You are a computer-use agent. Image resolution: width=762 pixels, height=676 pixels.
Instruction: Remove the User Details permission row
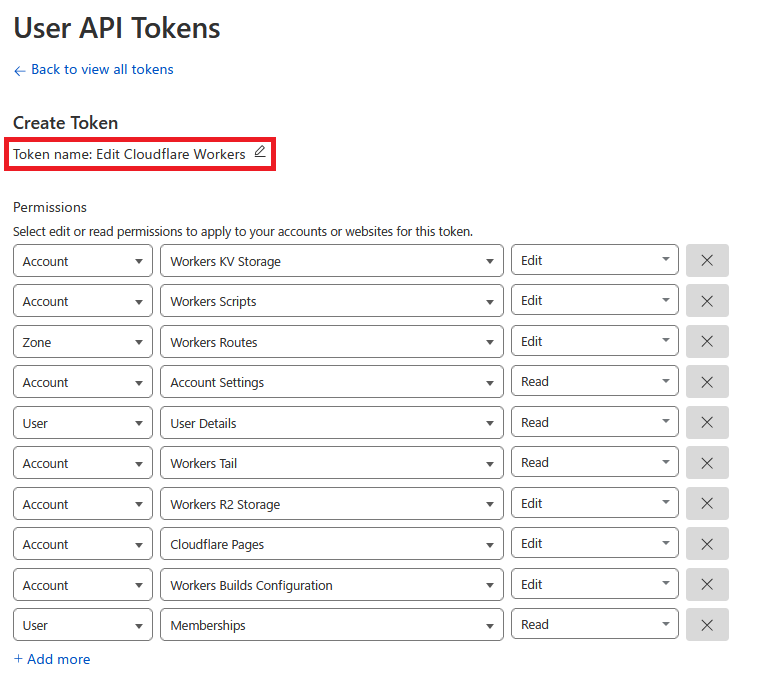(707, 422)
